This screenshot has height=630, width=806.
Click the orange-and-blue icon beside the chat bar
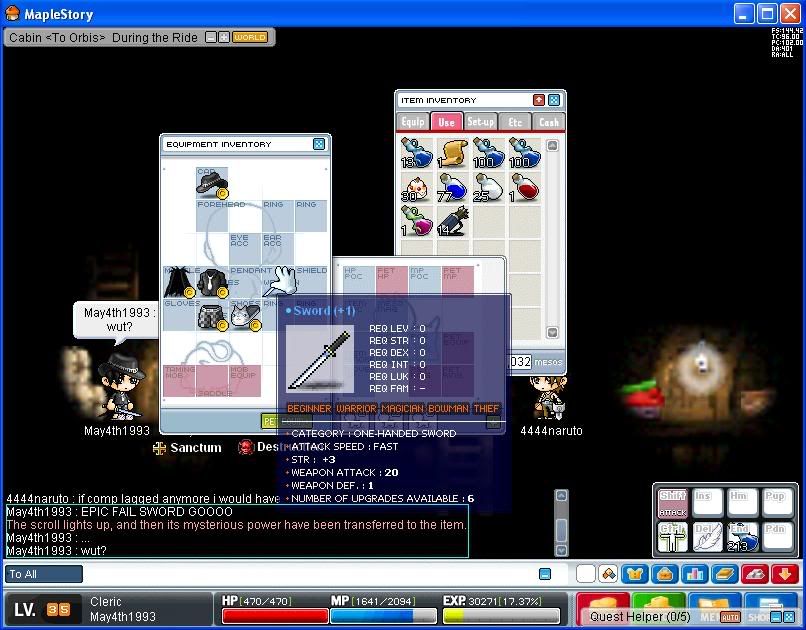coord(608,574)
